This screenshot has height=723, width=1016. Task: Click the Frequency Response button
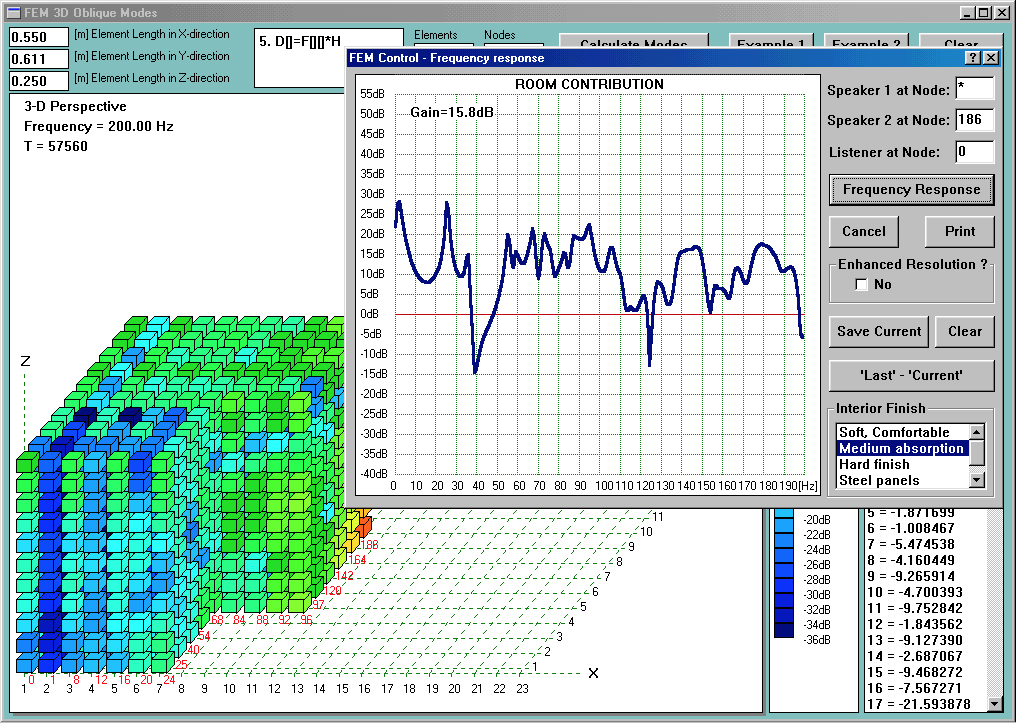click(x=911, y=190)
